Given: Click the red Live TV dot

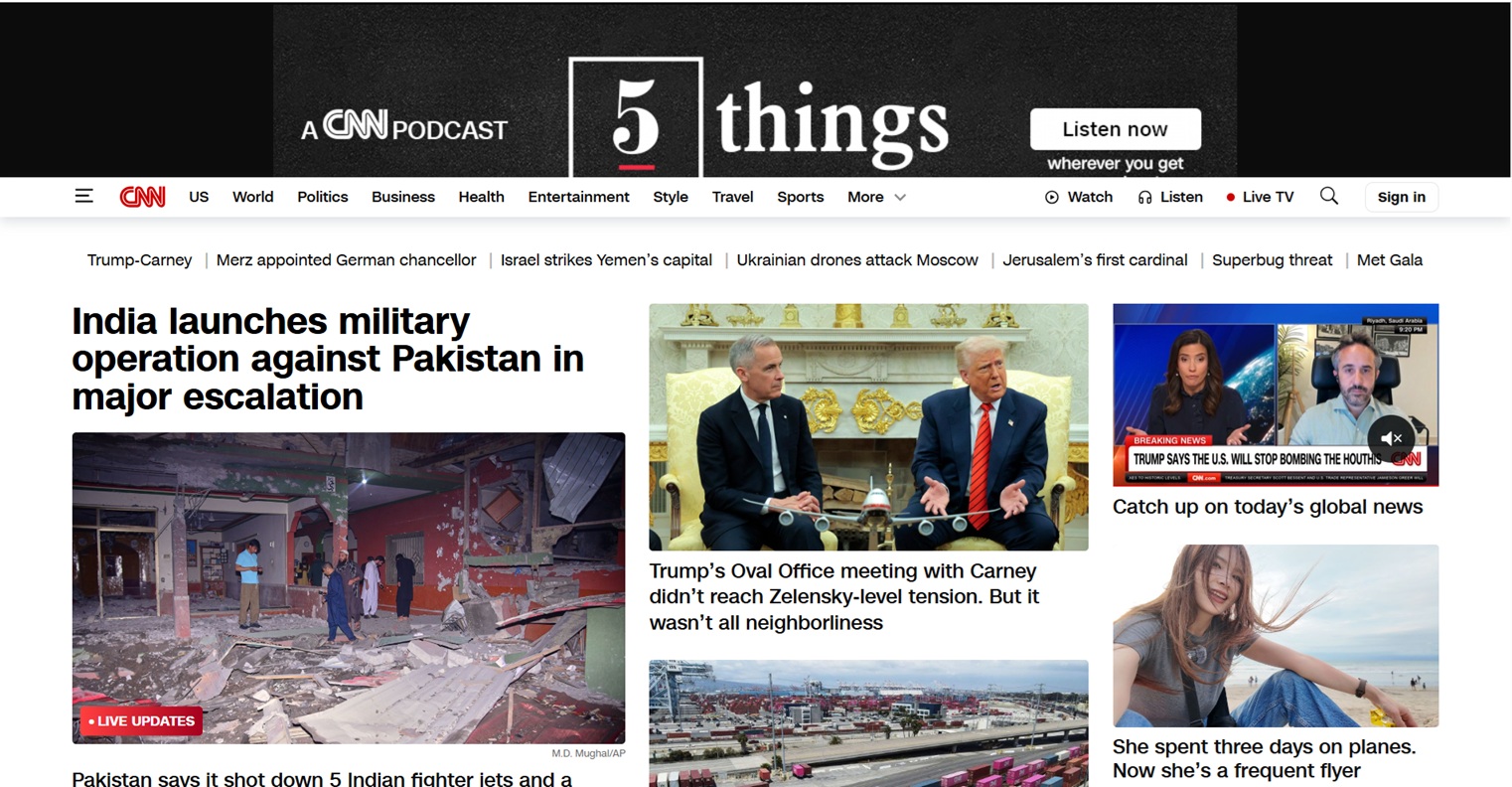Looking at the screenshot, I should 1230,198.
